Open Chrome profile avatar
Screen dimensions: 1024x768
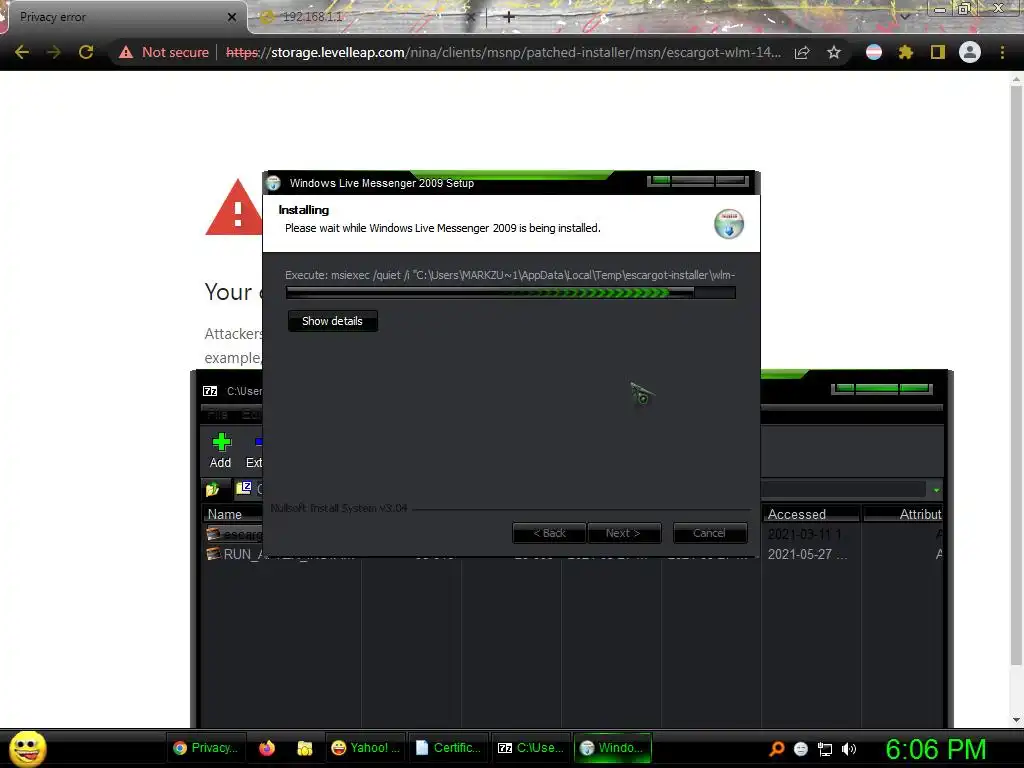[x=970, y=52]
